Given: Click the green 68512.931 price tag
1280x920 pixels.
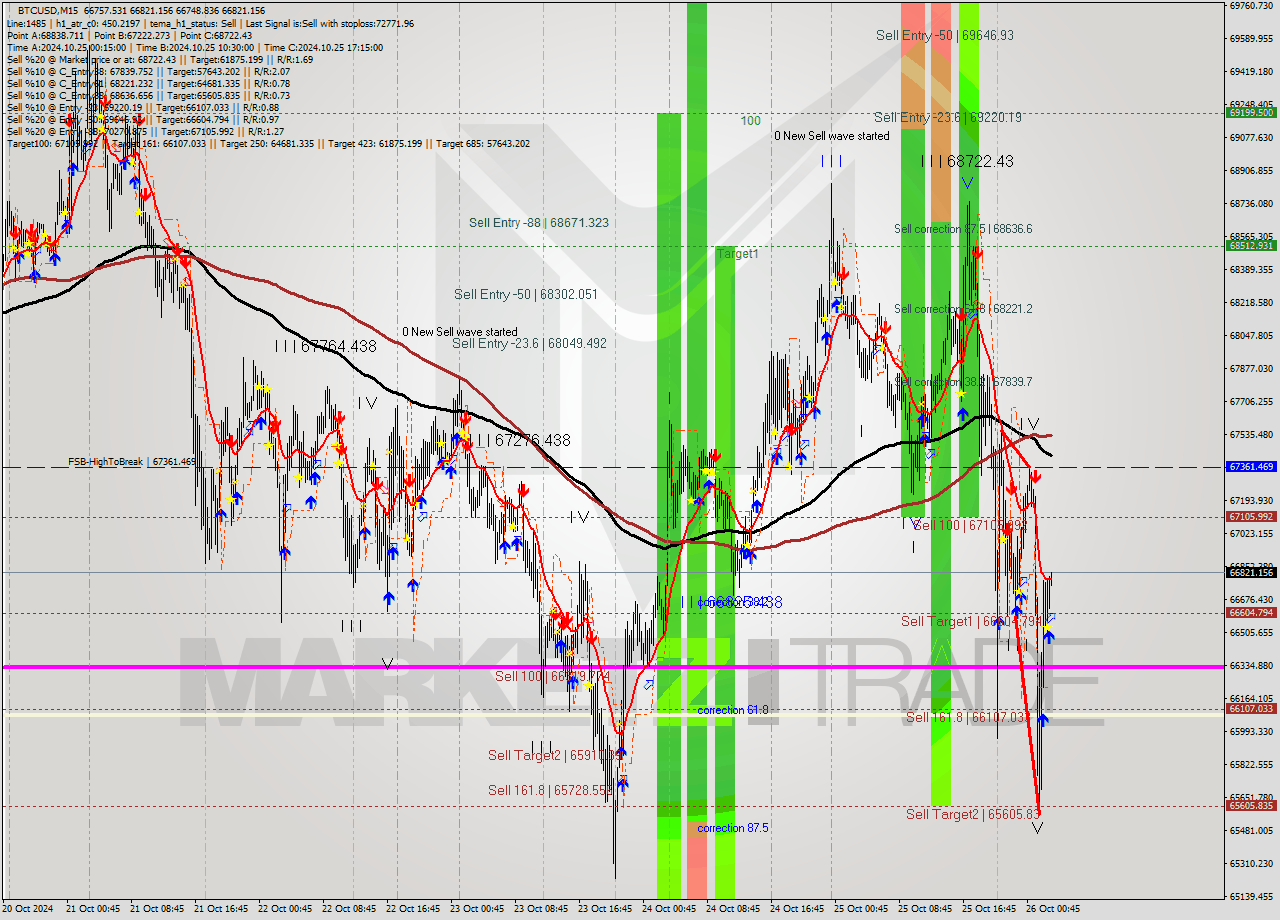Looking at the screenshot, I should (1250, 245).
